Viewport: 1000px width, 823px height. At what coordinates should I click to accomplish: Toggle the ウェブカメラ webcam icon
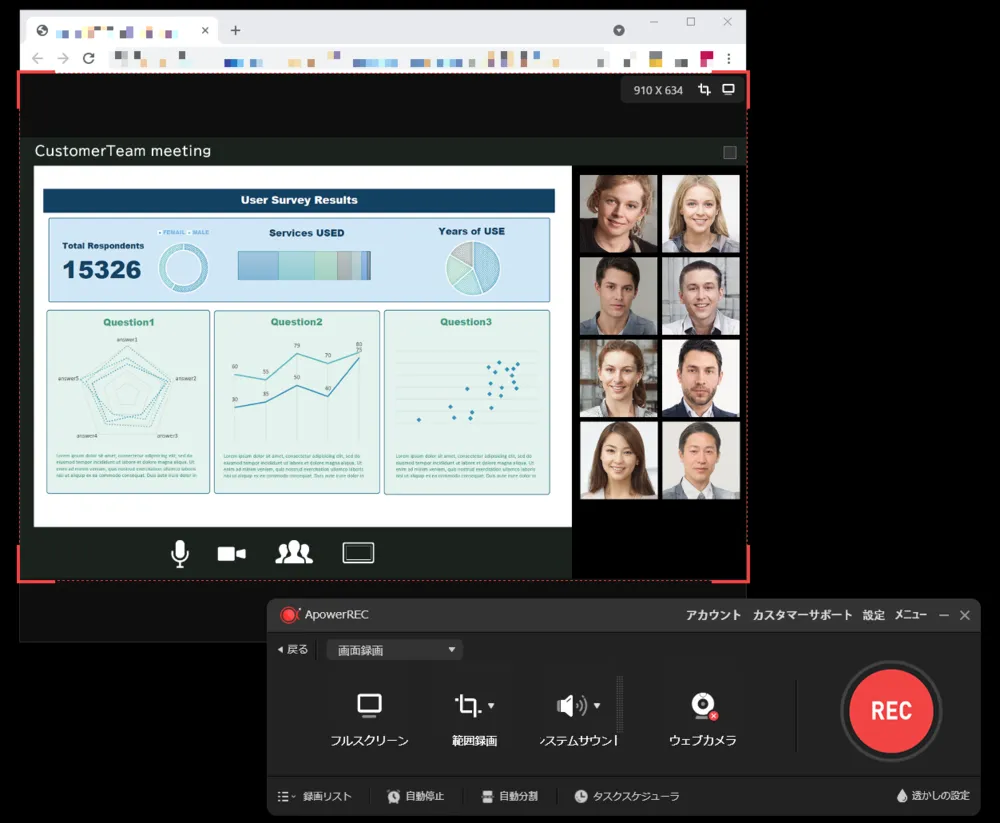(703, 706)
